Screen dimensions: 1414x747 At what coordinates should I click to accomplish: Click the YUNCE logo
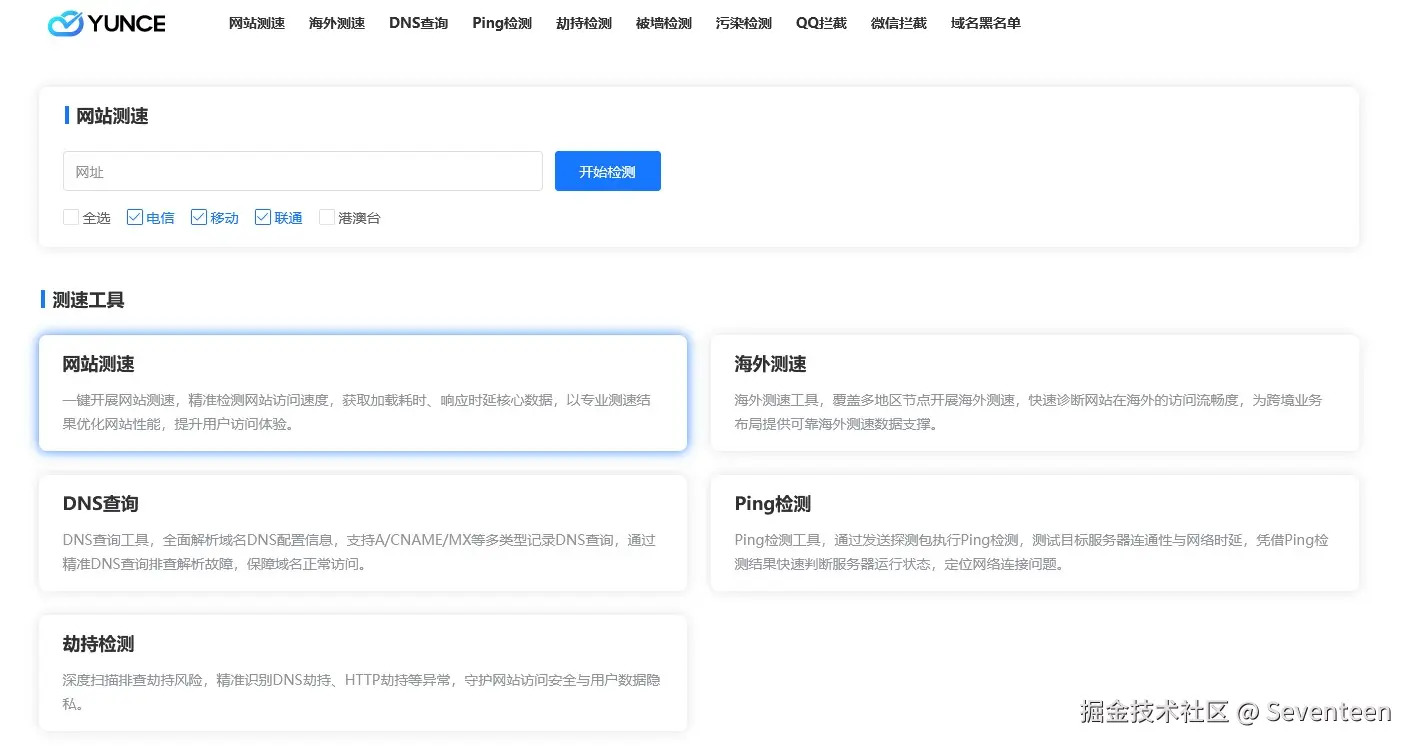[x=107, y=23]
